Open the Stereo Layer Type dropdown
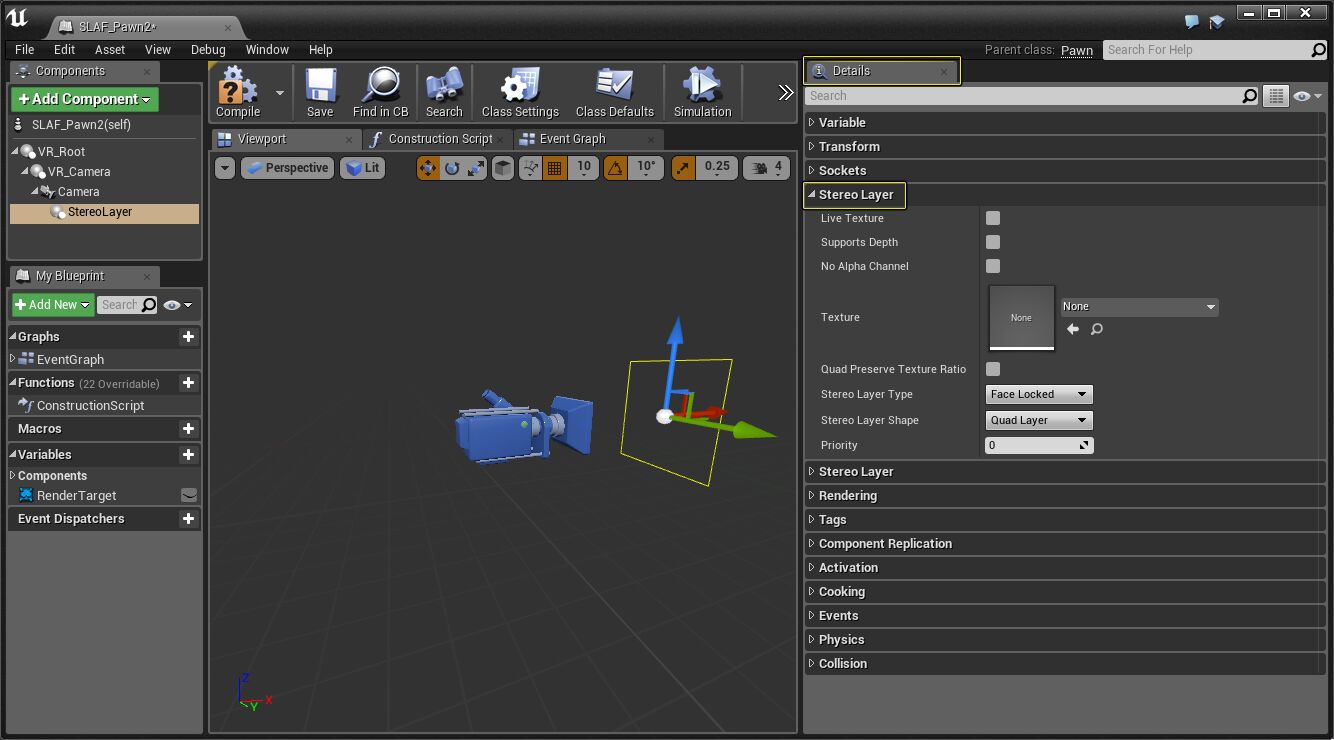Viewport: 1334px width, 740px height. [x=1038, y=394]
